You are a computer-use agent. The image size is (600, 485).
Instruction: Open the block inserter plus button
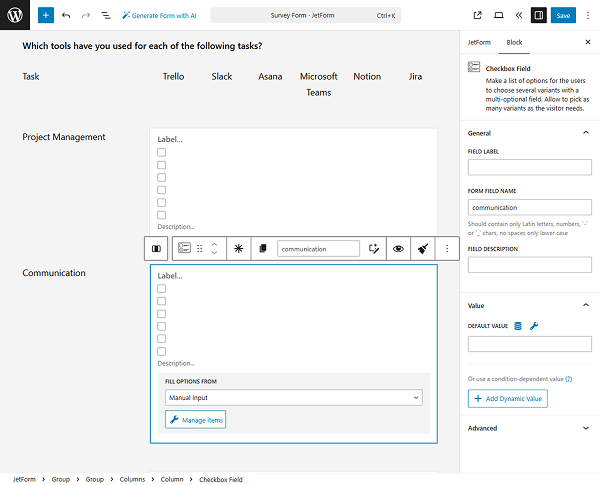46,15
